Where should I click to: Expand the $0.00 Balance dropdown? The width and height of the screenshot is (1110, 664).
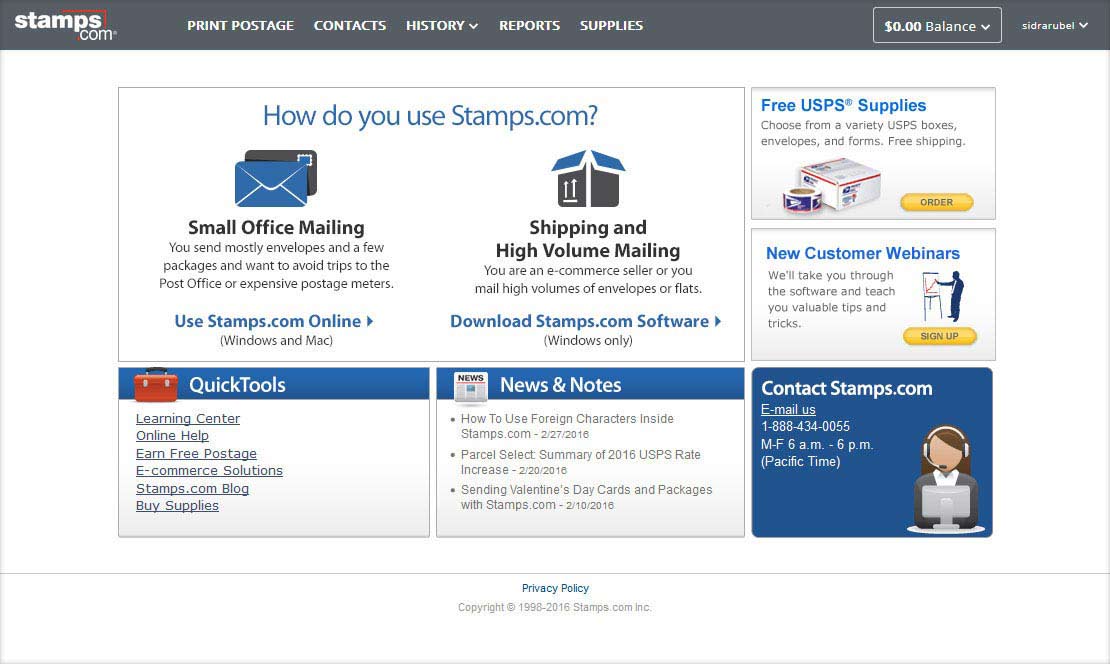(937, 25)
